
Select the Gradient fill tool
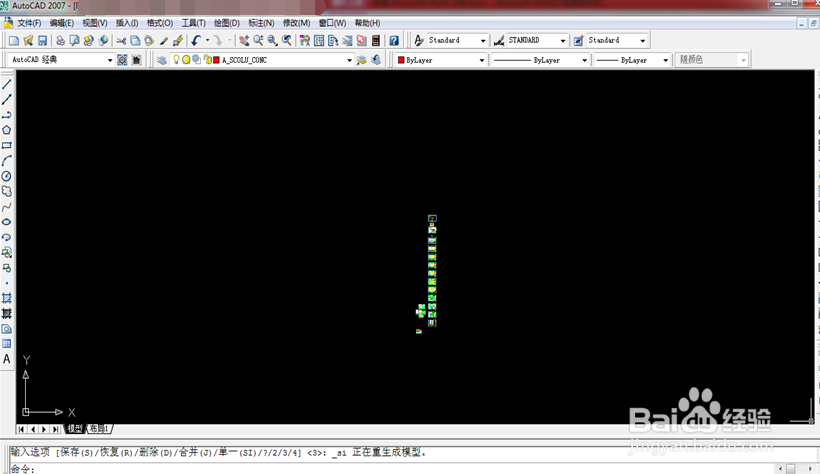(7, 313)
